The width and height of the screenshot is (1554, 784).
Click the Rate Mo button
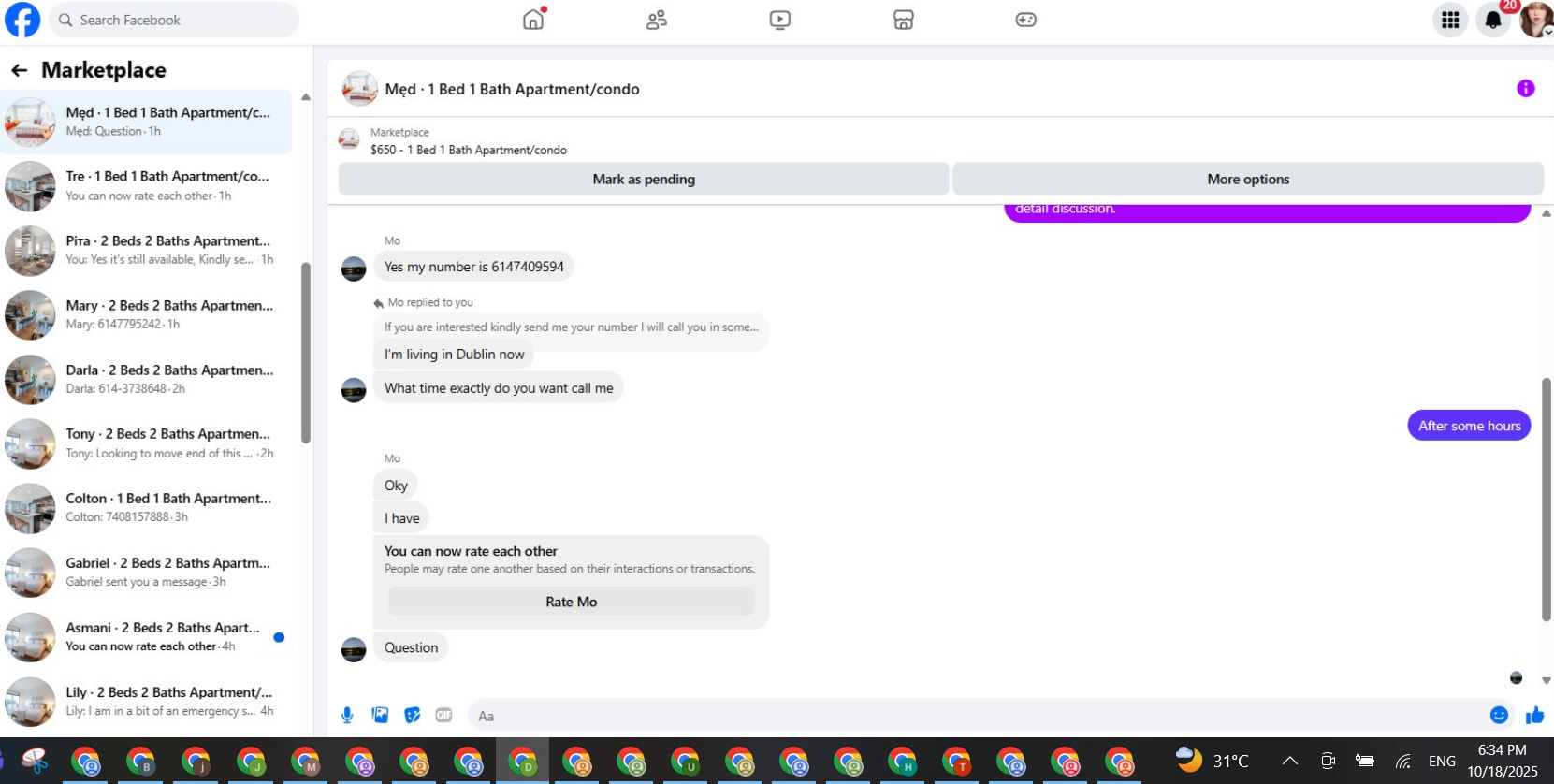coord(571,602)
